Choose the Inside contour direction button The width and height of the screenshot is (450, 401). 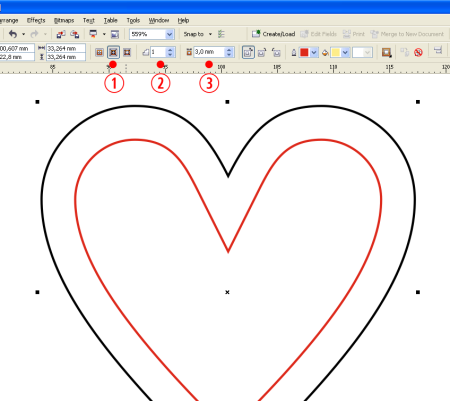point(113,52)
